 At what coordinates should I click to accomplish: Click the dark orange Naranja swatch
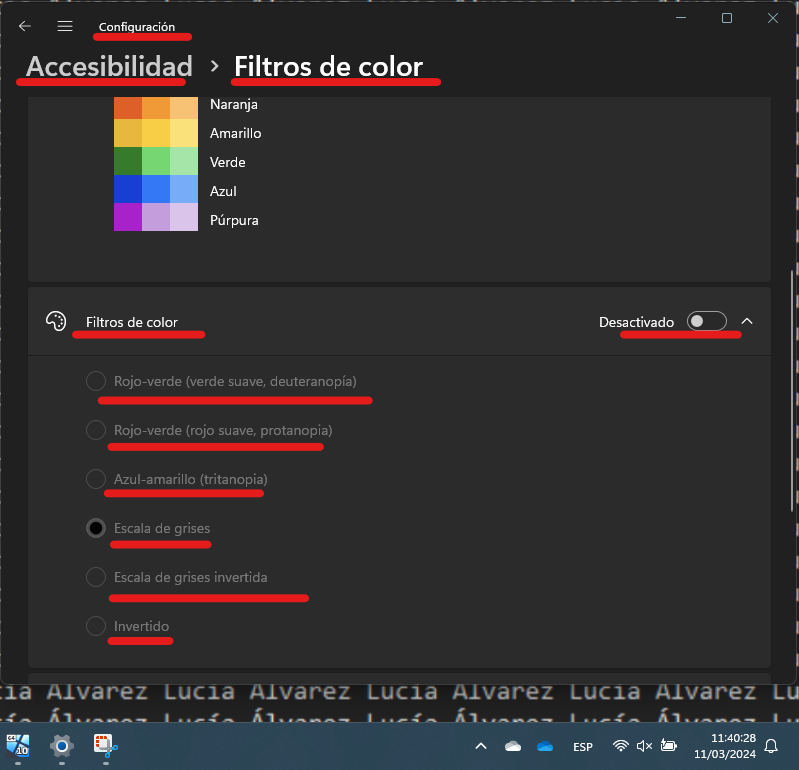(x=128, y=108)
